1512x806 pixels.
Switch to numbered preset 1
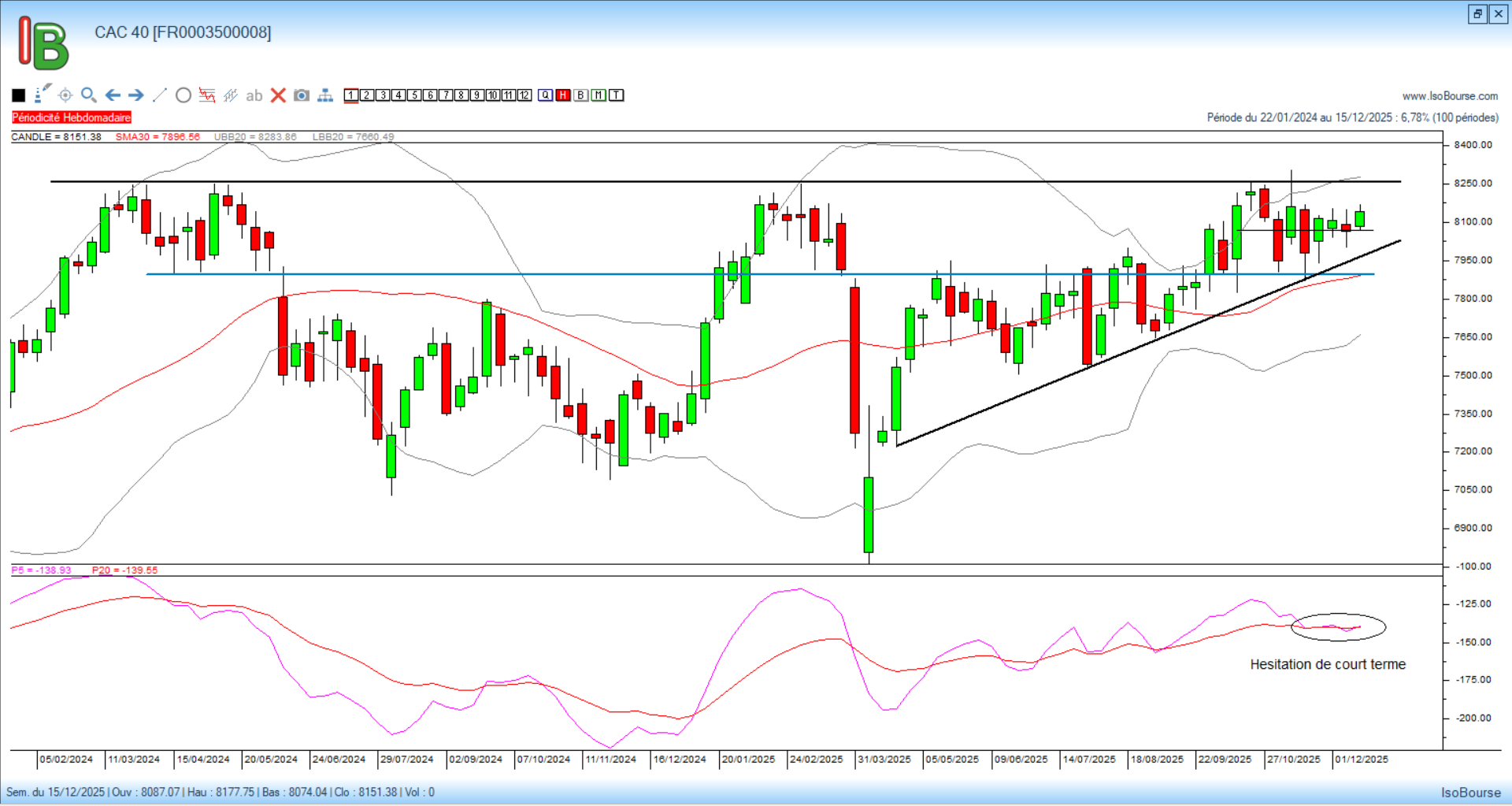click(351, 95)
